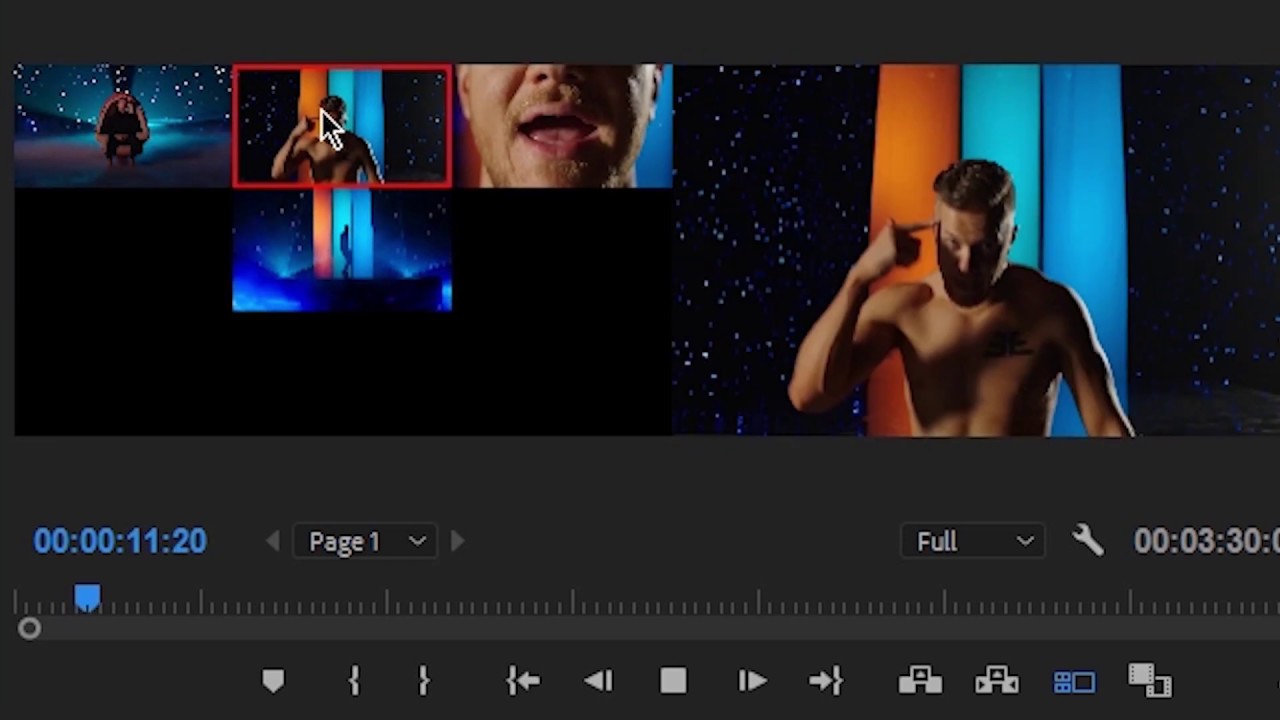The width and height of the screenshot is (1280, 720).
Task: Step forward one frame
Action: pyautogui.click(x=751, y=681)
